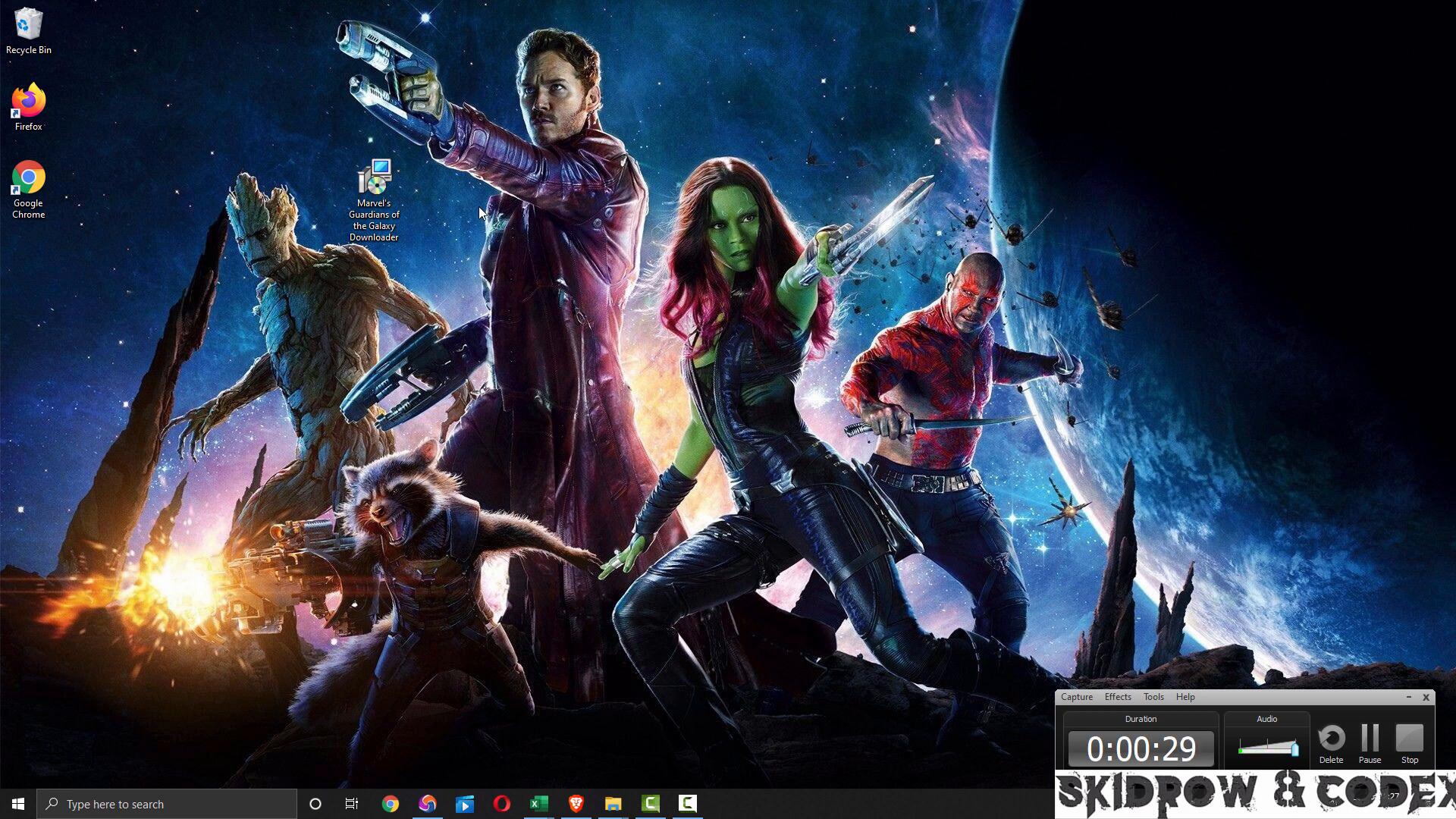The image size is (1456, 819).
Task: Open the Capture menu
Action: (x=1076, y=697)
